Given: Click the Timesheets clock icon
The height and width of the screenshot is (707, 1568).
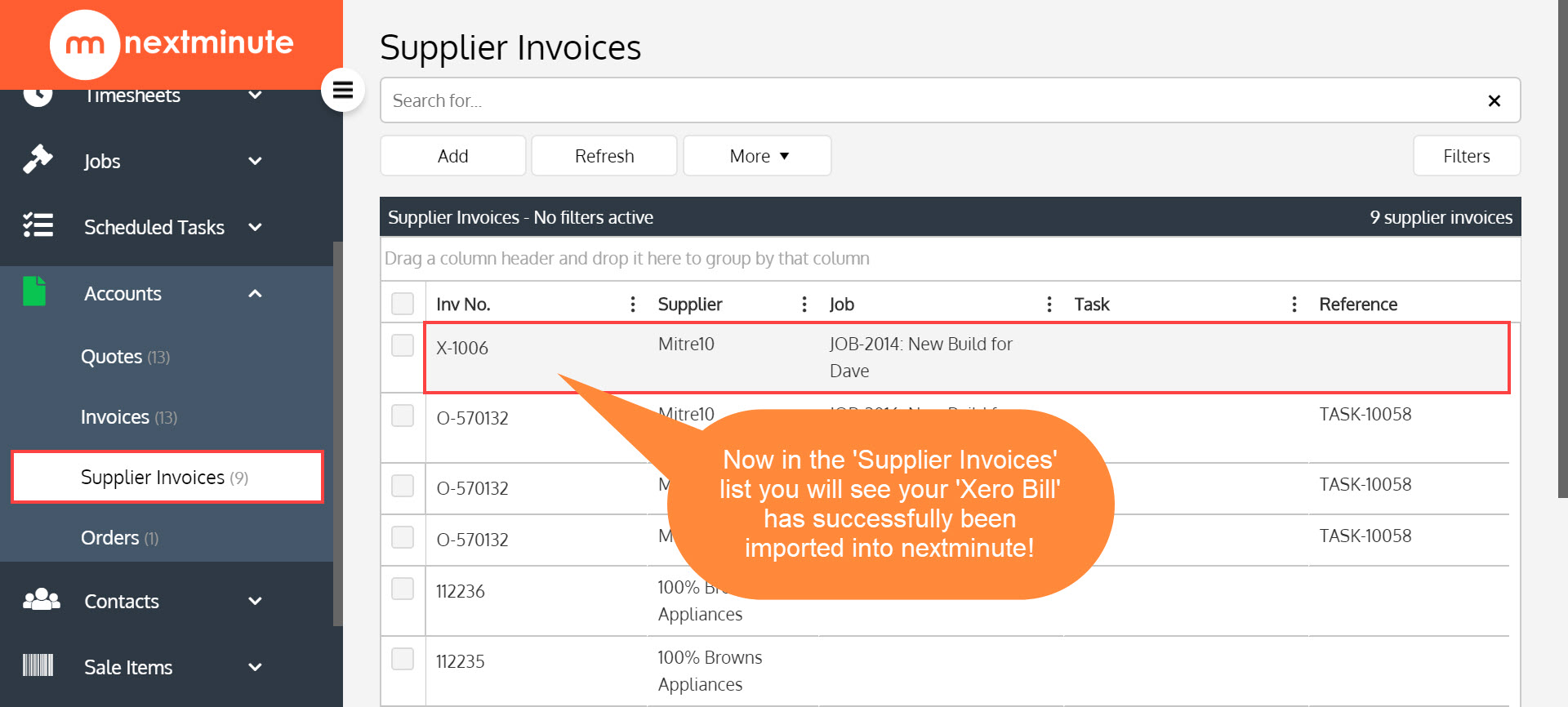Looking at the screenshot, I should 38,96.
